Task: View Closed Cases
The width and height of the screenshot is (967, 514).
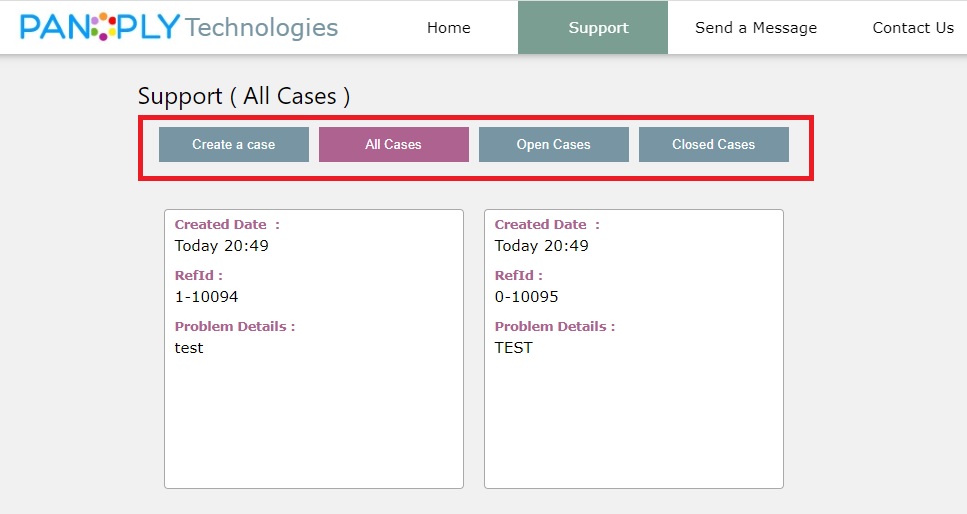Action: (x=714, y=144)
